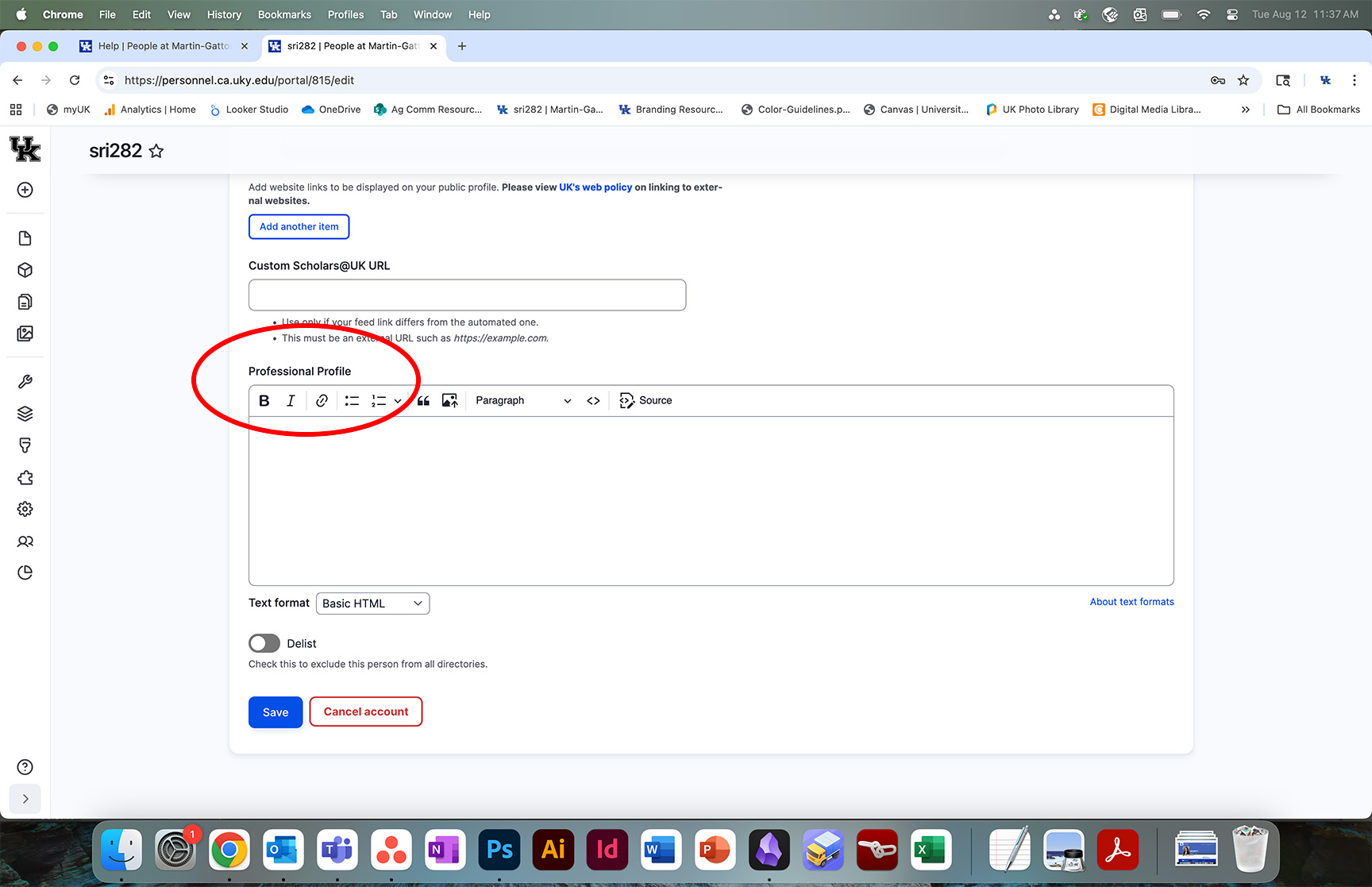
Task: Open the puzzle piece extend icon
Action: pos(25,477)
